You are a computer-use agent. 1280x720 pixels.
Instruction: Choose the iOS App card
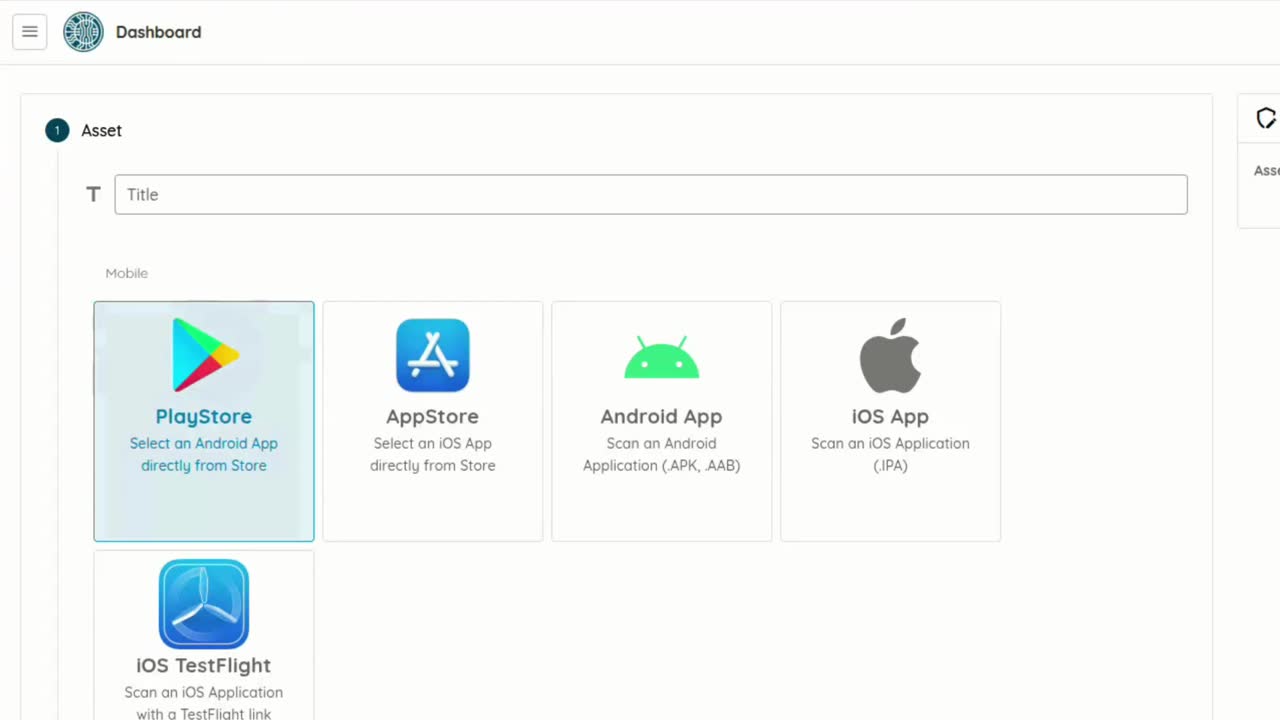point(891,421)
